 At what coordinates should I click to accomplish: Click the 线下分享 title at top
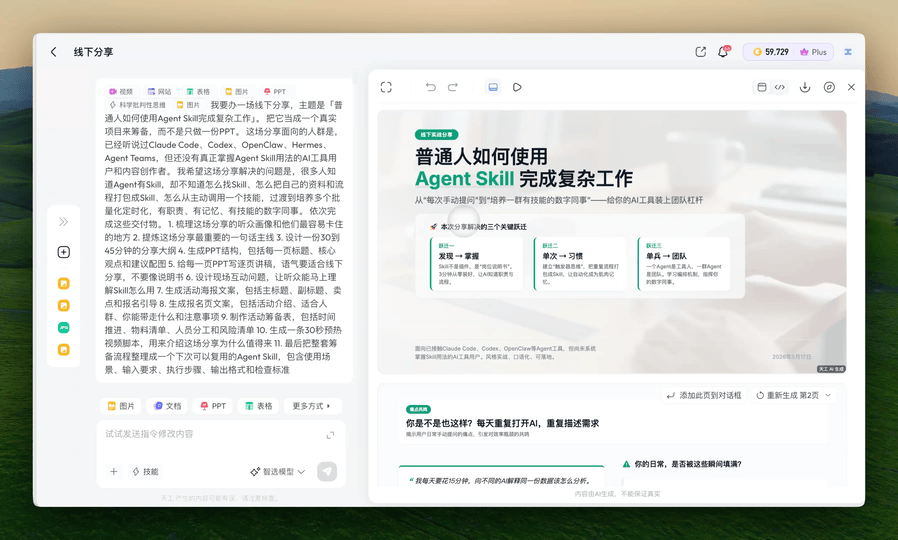(x=93, y=52)
